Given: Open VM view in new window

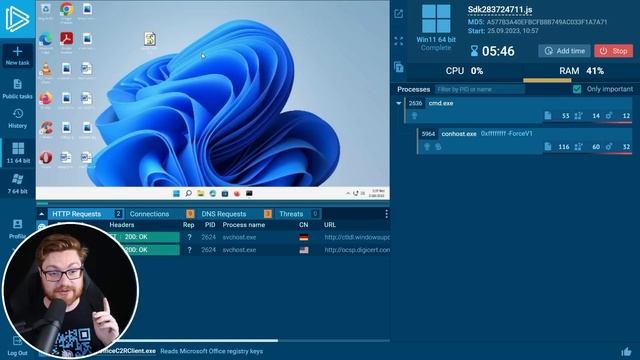Looking at the screenshot, I should click(399, 14).
